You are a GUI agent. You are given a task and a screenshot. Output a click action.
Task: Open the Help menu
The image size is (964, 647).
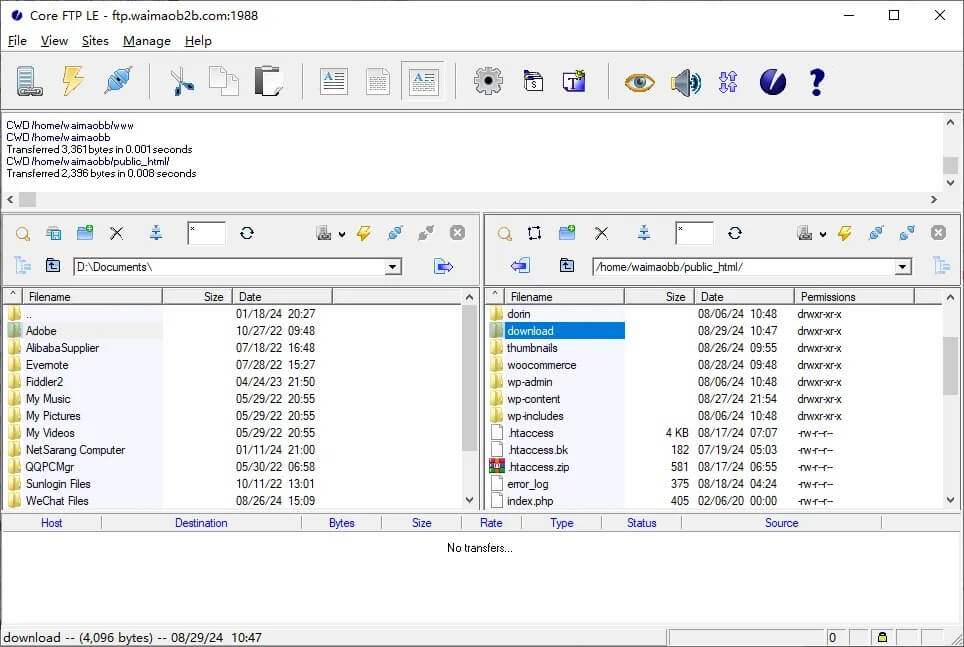pos(198,41)
